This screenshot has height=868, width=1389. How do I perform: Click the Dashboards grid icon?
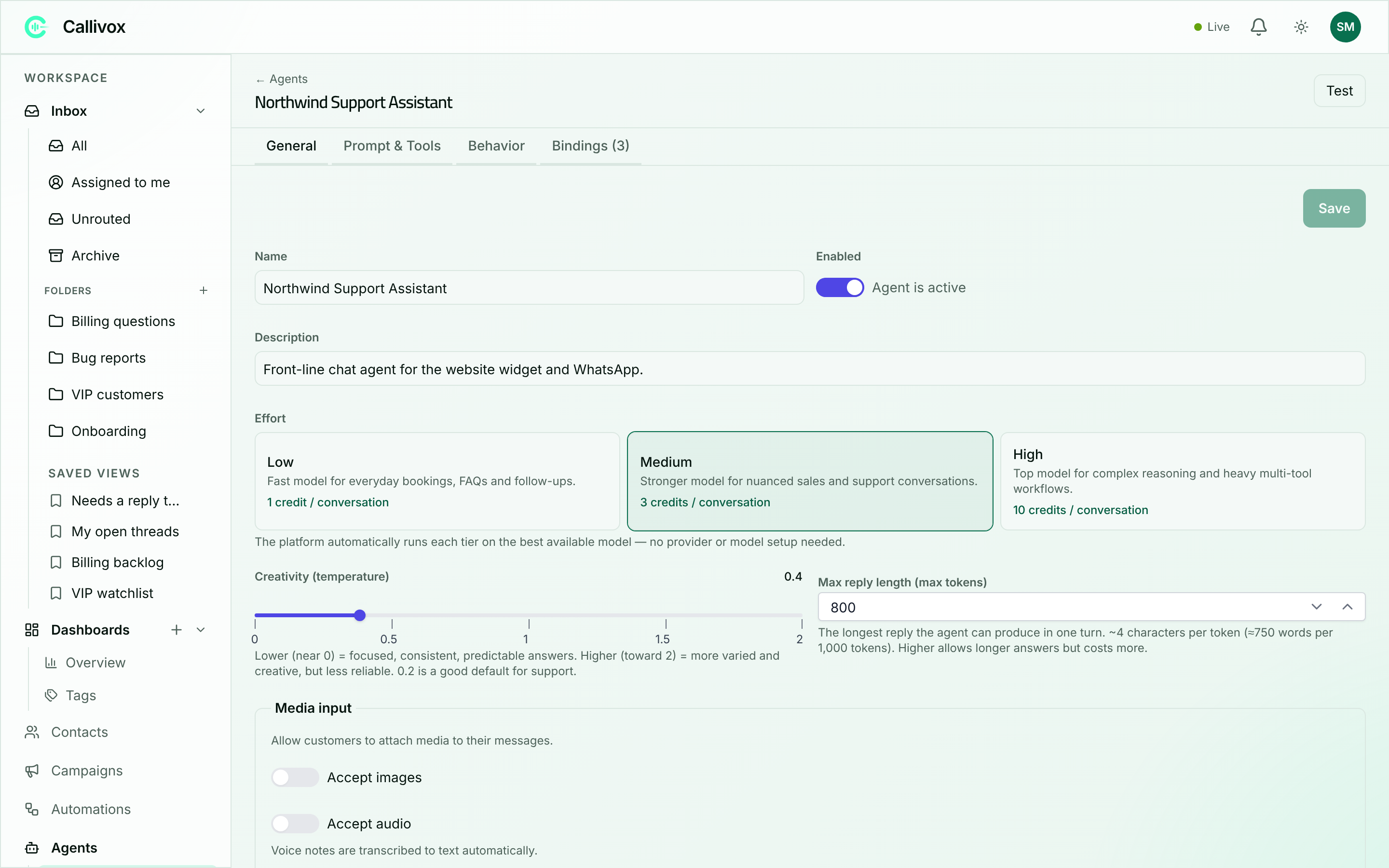click(32, 630)
